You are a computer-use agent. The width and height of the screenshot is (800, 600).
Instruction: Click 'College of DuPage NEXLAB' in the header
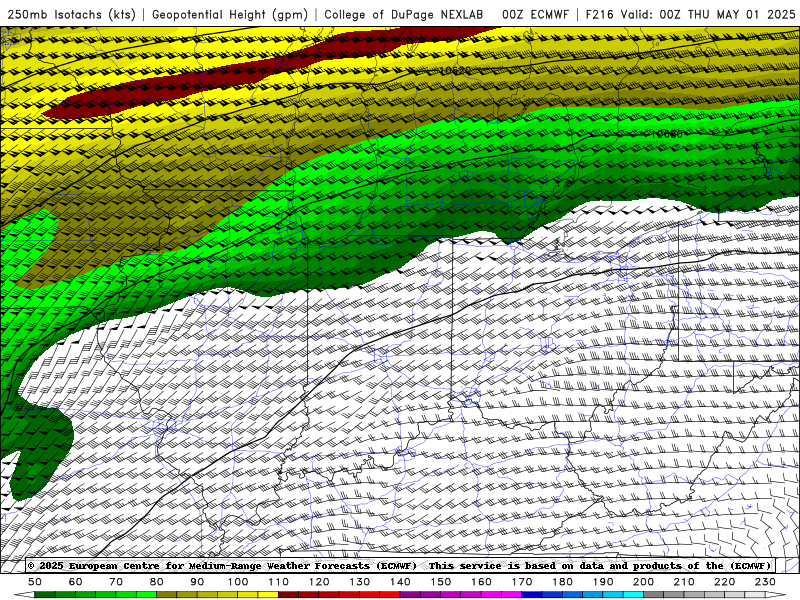pos(404,14)
